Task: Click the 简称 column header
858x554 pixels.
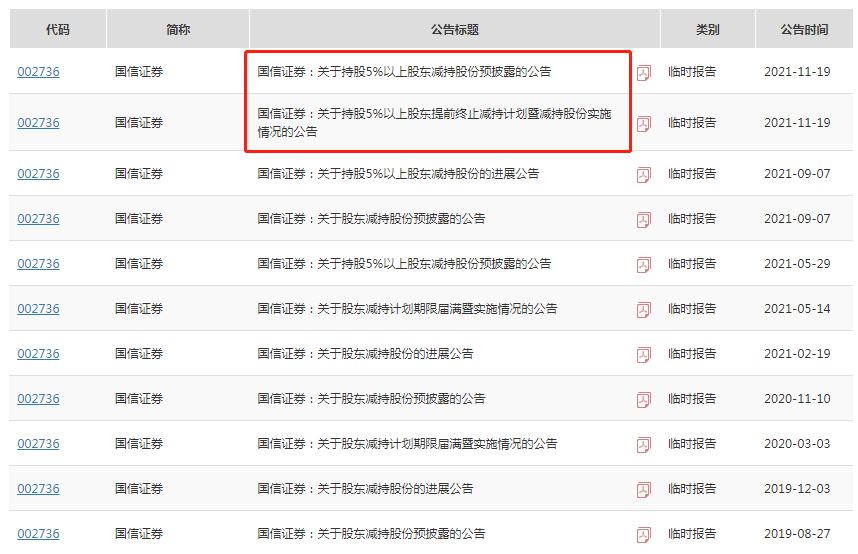Action: [178, 29]
